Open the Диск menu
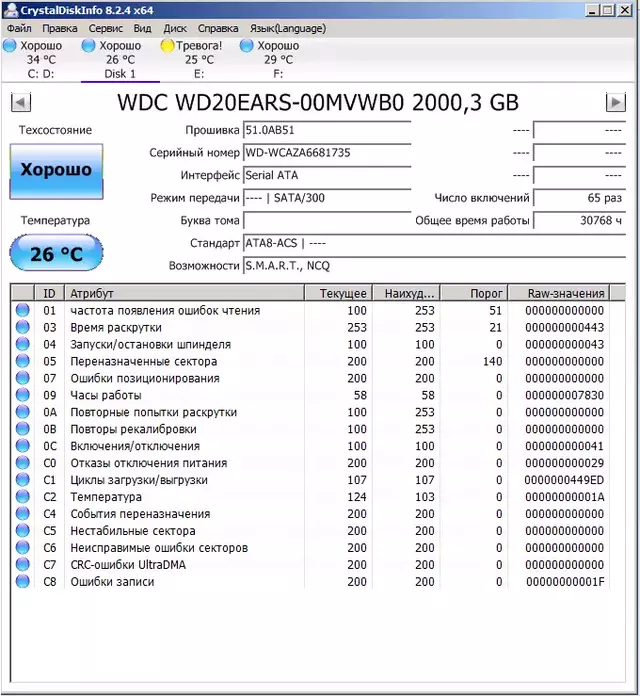Viewport: 640px width, 696px height. (x=175, y=28)
